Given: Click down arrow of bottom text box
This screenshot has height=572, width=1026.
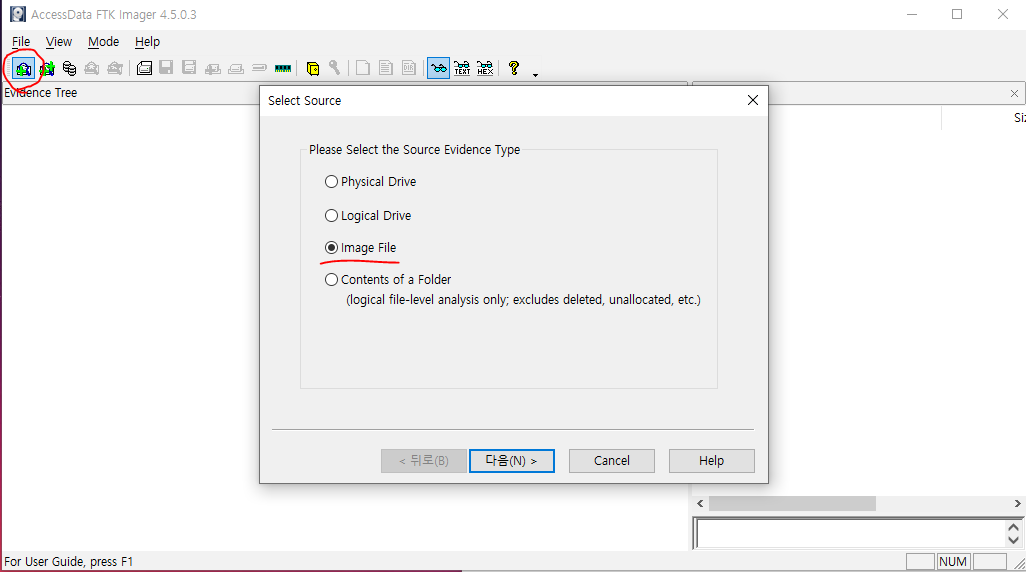Looking at the screenshot, I should coord(1014,540).
